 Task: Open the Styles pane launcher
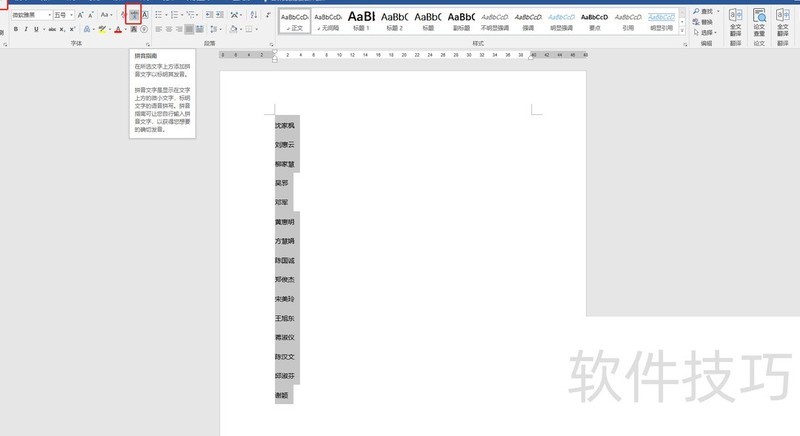[x=685, y=44]
